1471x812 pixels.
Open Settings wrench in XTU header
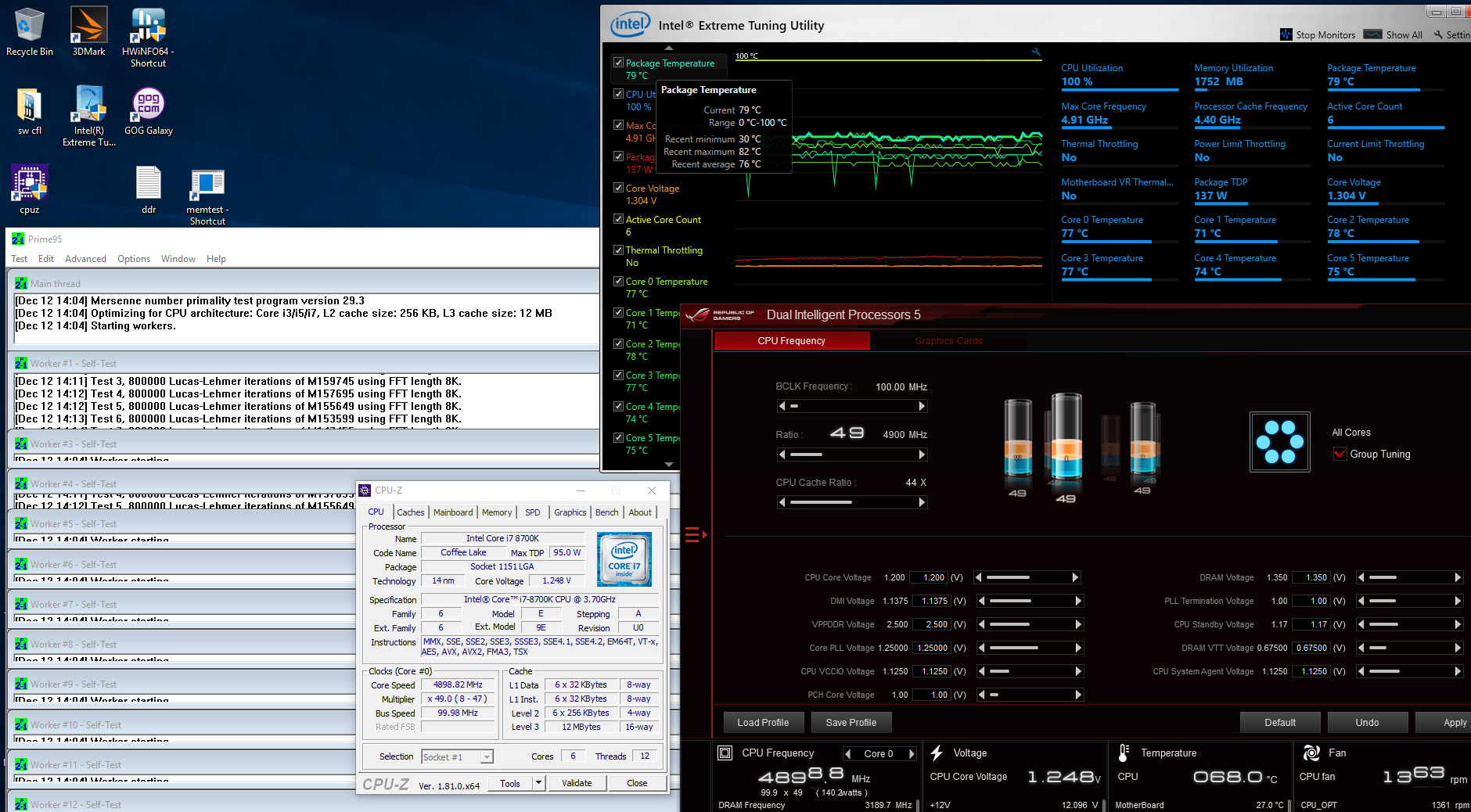pos(1438,34)
